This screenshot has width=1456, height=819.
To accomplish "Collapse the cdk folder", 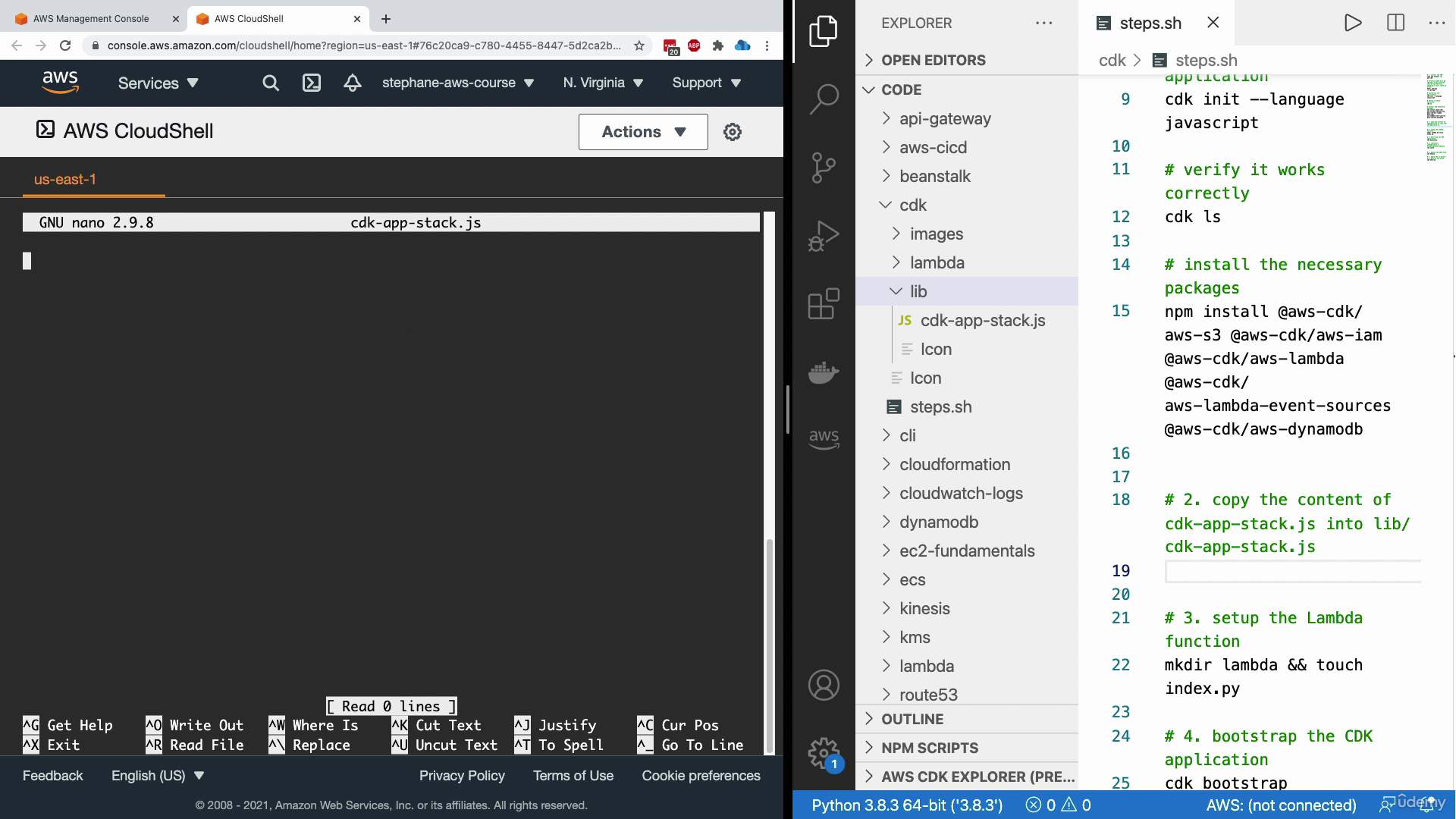I will (967, 205).
